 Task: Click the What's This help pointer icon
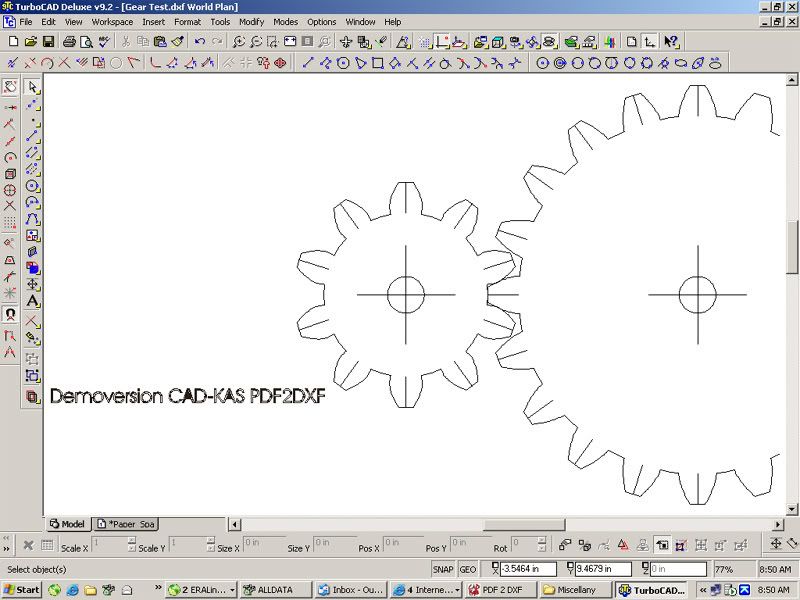click(671, 42)
